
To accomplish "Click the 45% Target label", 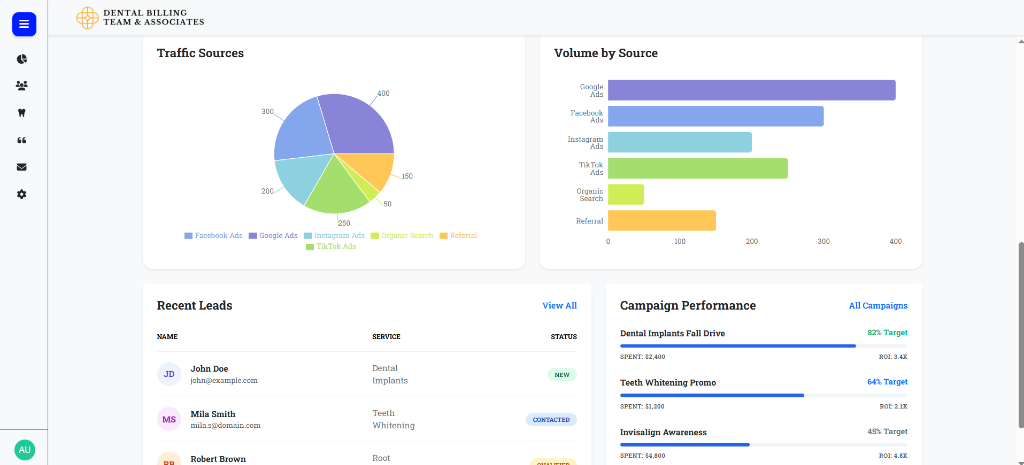I will coord(888,432).
